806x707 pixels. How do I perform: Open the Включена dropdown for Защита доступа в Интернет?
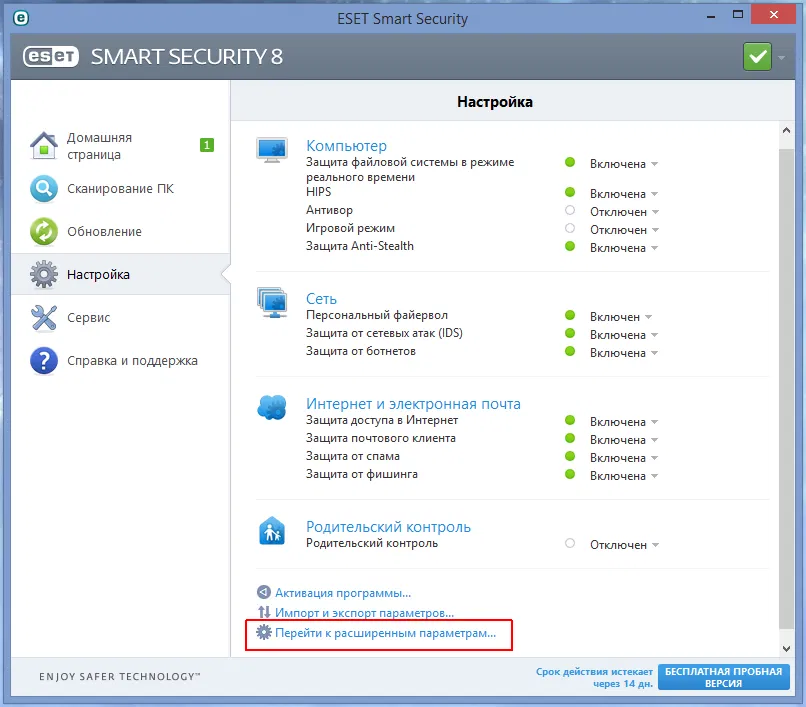pyautogui.click(x=624, y=422)
